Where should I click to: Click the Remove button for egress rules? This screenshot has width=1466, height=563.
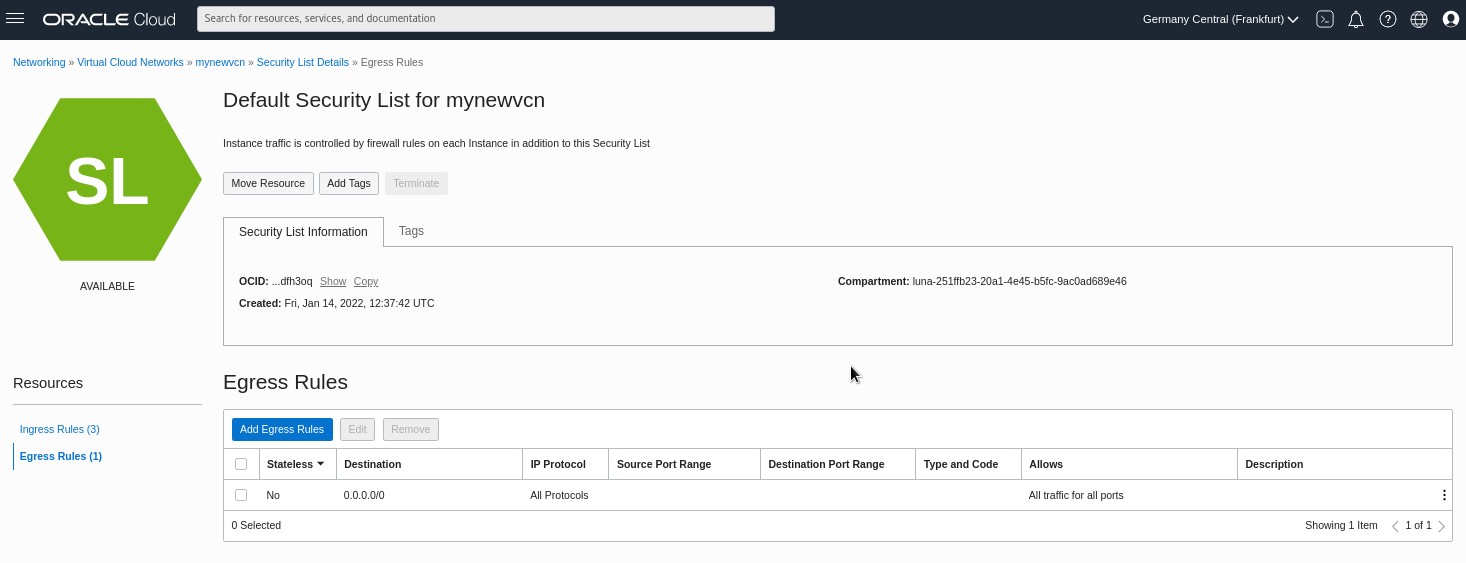[x=411, y=429]
